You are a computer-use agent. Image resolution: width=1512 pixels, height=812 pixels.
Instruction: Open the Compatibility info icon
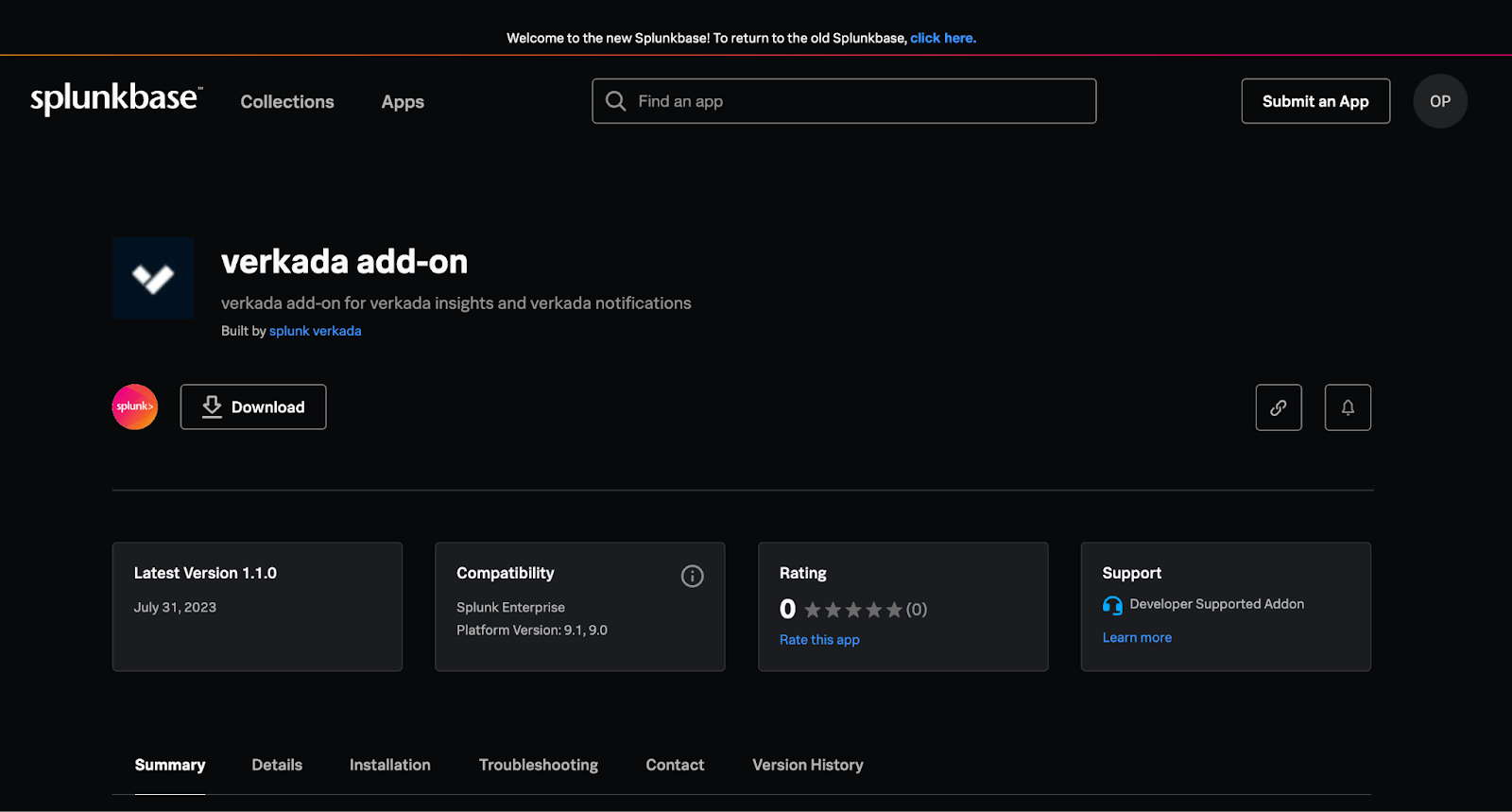point(692,576)
